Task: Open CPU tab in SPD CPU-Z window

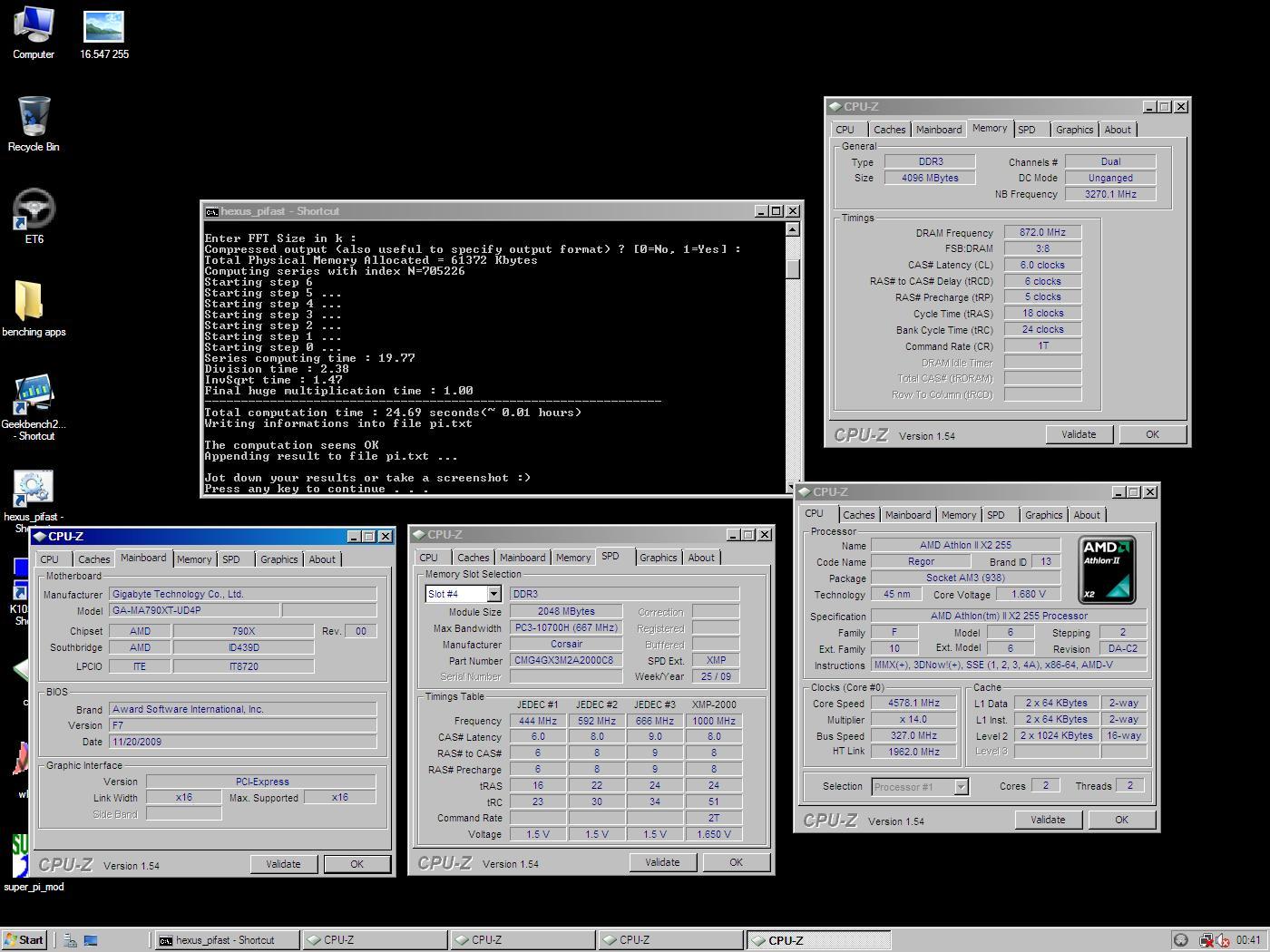Action: point(429,558)
